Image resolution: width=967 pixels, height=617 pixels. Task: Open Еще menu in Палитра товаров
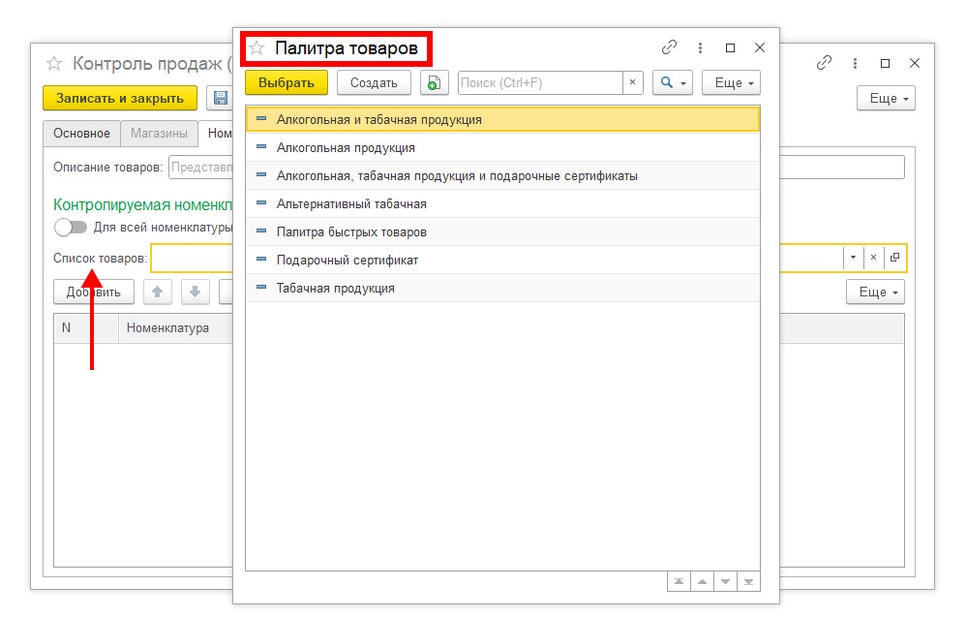click(731, 83)
